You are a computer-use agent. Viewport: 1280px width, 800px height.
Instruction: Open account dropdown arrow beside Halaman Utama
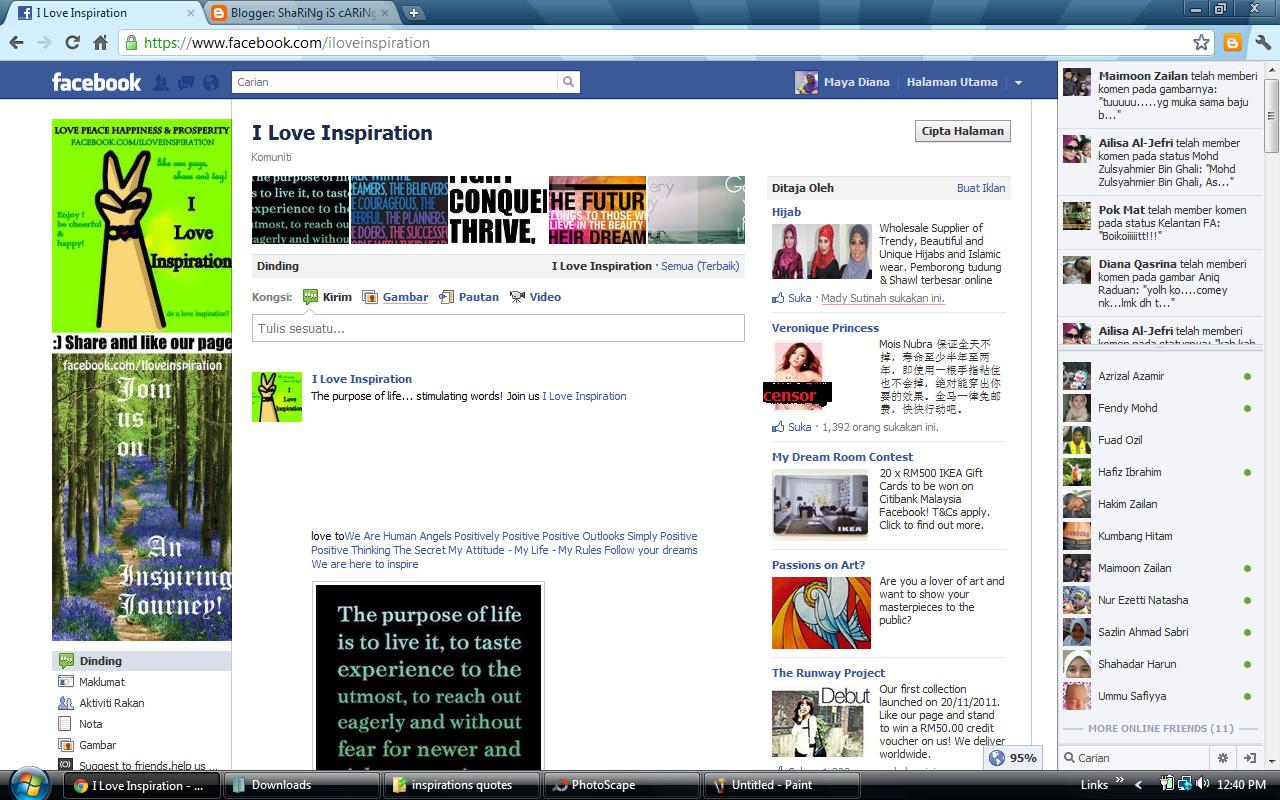[1018, 83]
